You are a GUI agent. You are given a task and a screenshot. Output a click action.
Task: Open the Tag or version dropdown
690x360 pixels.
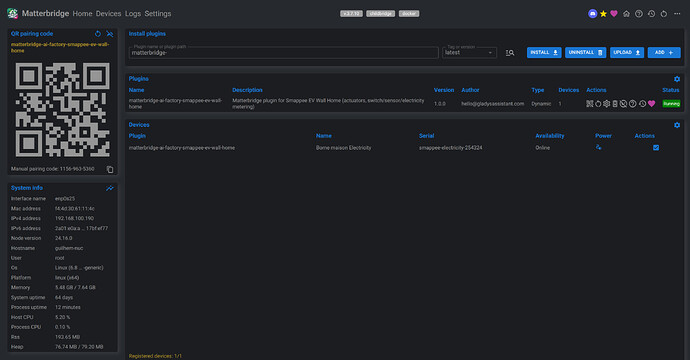tap(469, 52)
